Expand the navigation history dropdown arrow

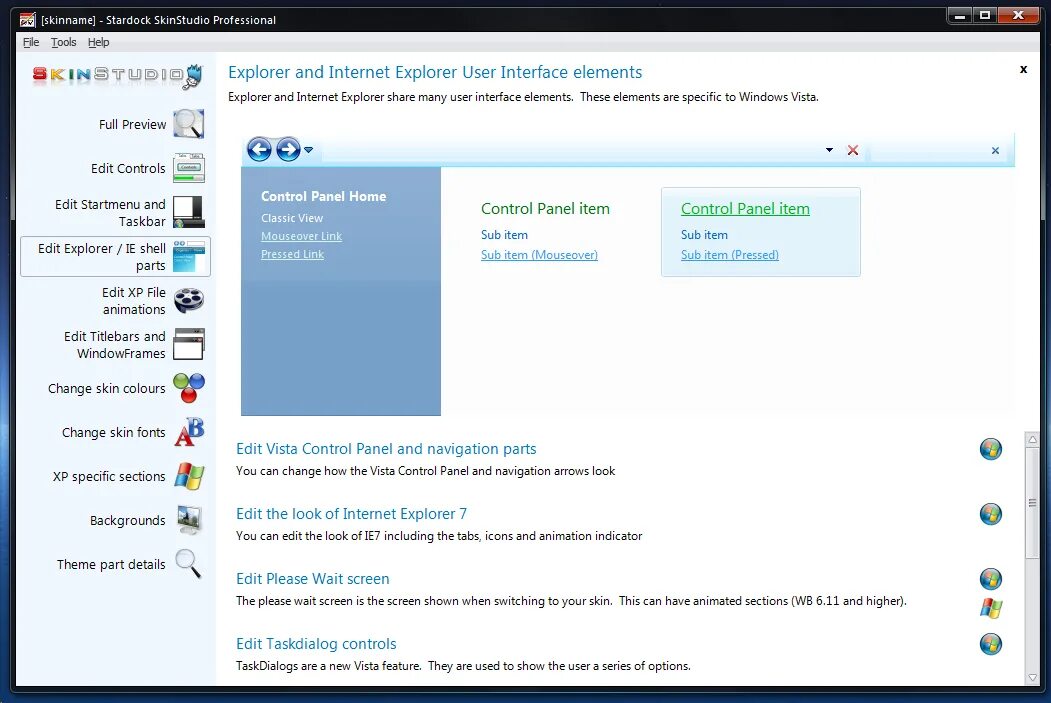(308, 150)
